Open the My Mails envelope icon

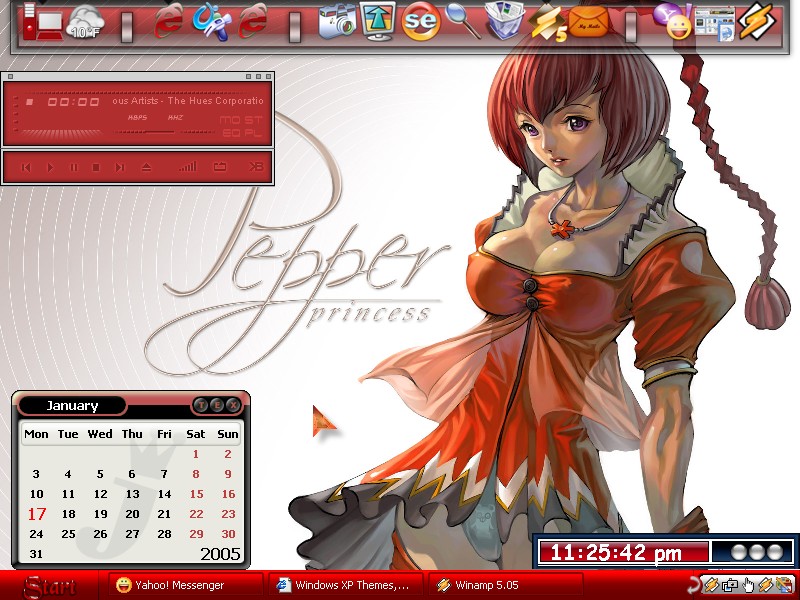(588, 23)
